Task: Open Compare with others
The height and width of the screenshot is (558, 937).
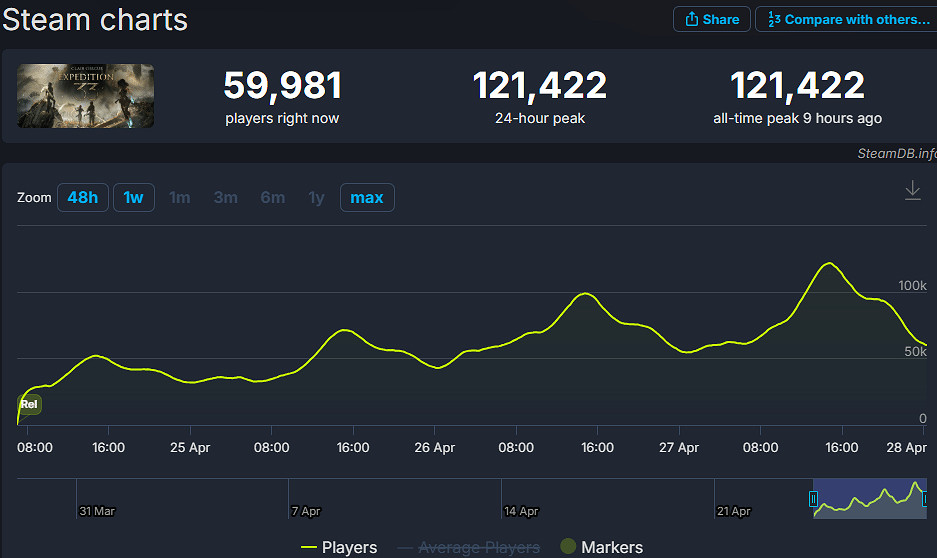Action: click(848, 19)
